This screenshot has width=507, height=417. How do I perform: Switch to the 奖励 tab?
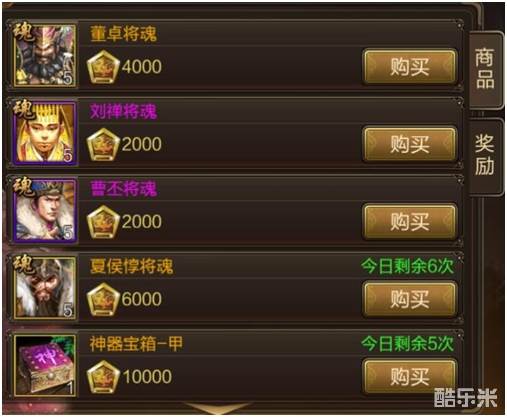[x=485, y=156]
